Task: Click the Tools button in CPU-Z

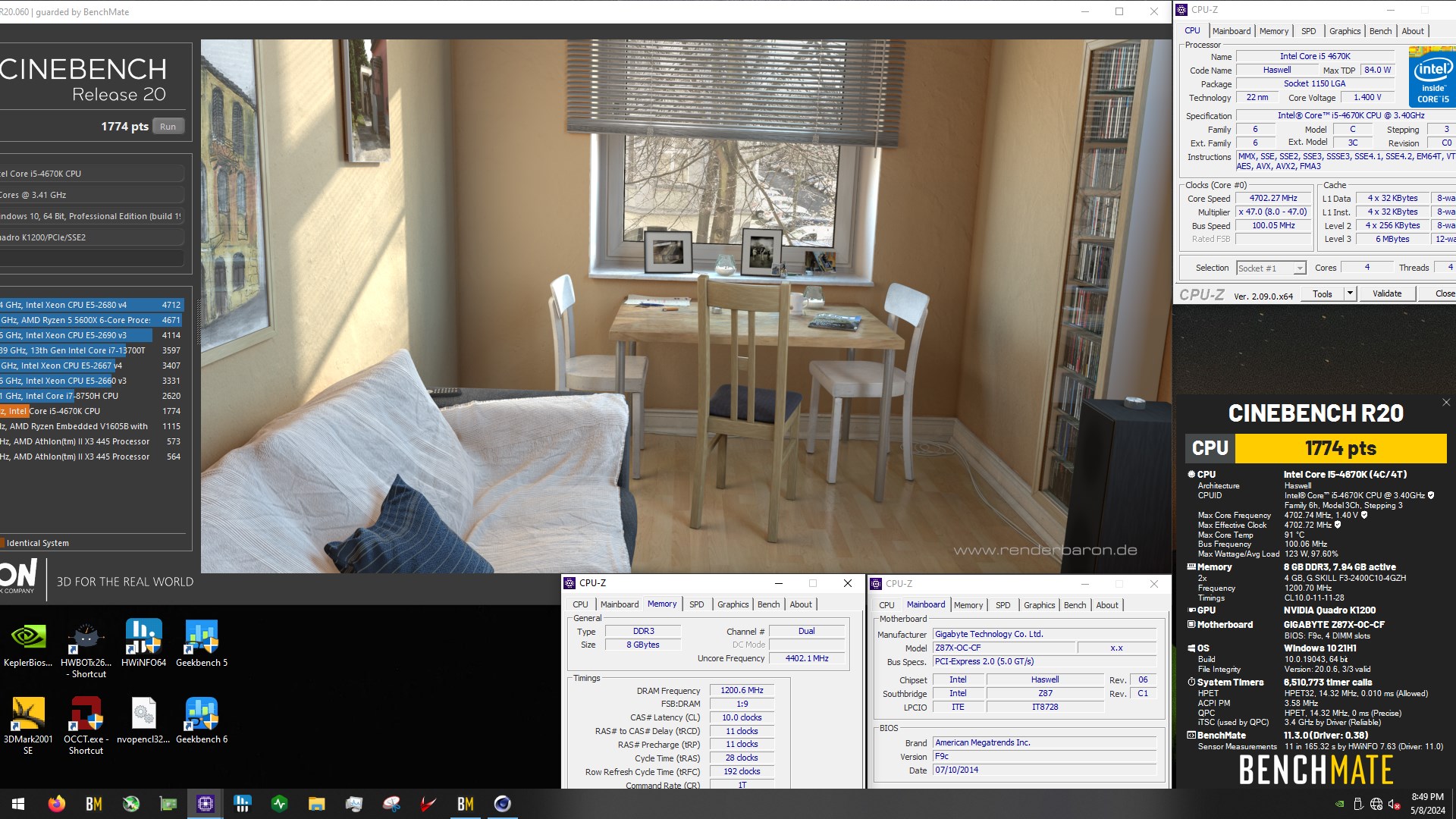Action: [x=1322, y=293]
